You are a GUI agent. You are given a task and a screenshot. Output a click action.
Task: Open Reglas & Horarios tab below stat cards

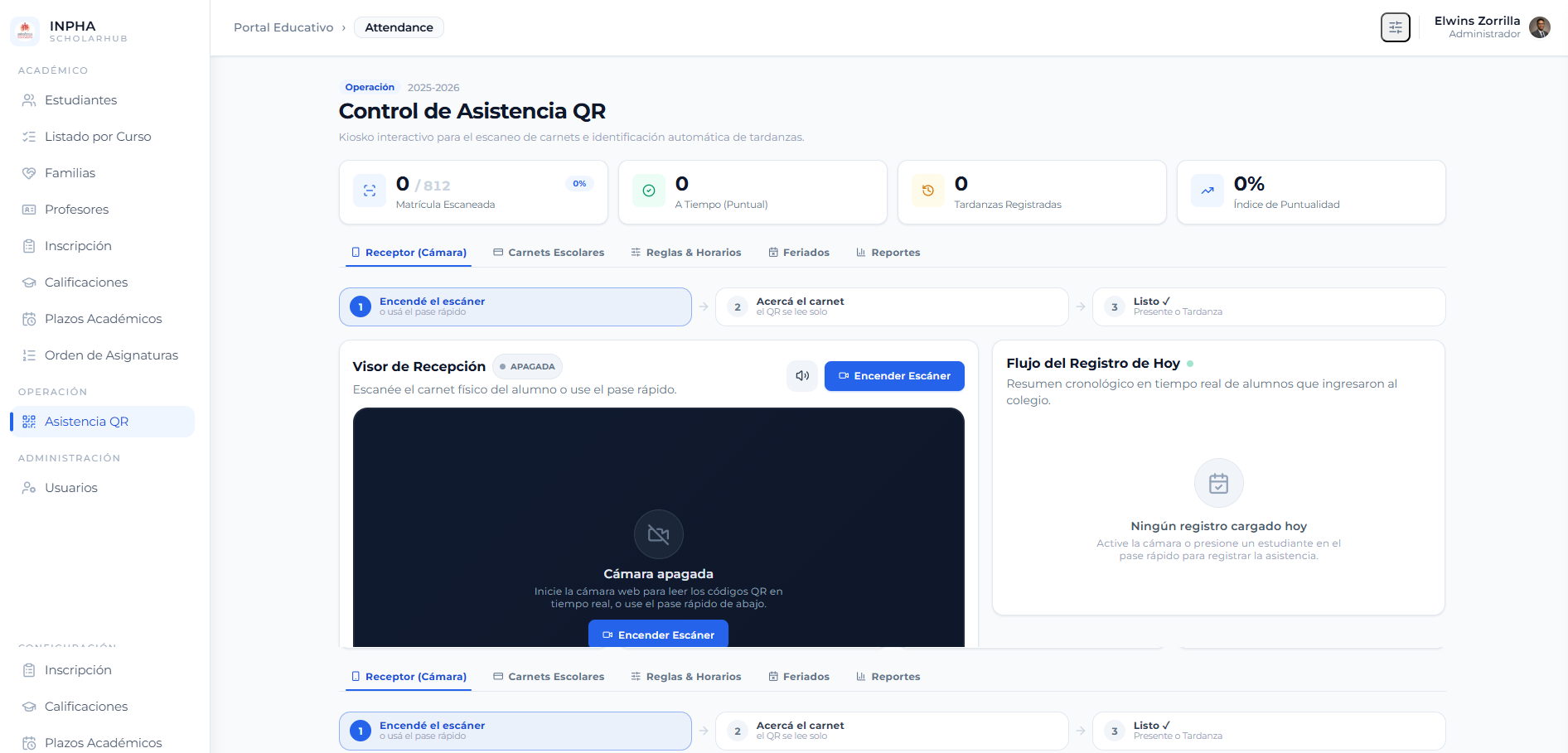(x=686, y=253)
